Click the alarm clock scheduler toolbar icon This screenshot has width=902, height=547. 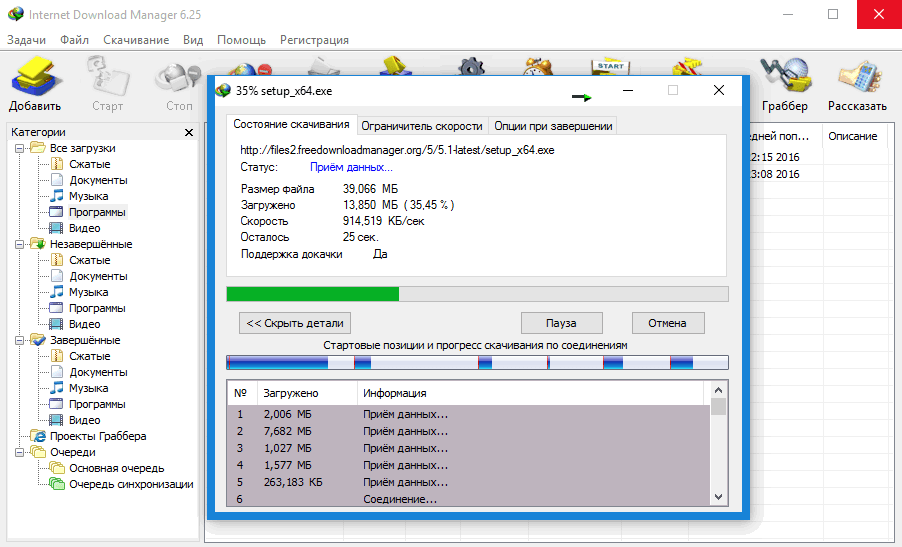(538, 66)
